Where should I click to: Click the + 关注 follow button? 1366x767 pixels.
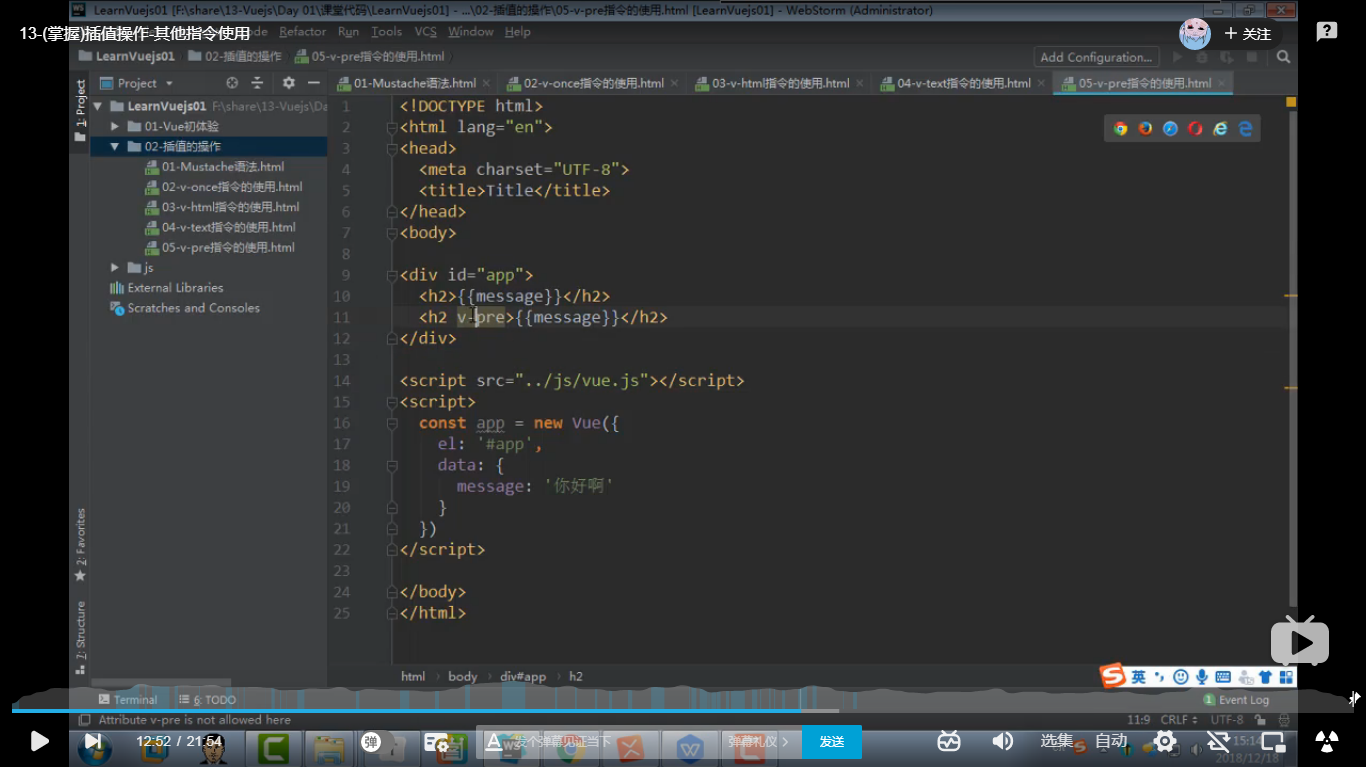click(x=1247, y=34)
